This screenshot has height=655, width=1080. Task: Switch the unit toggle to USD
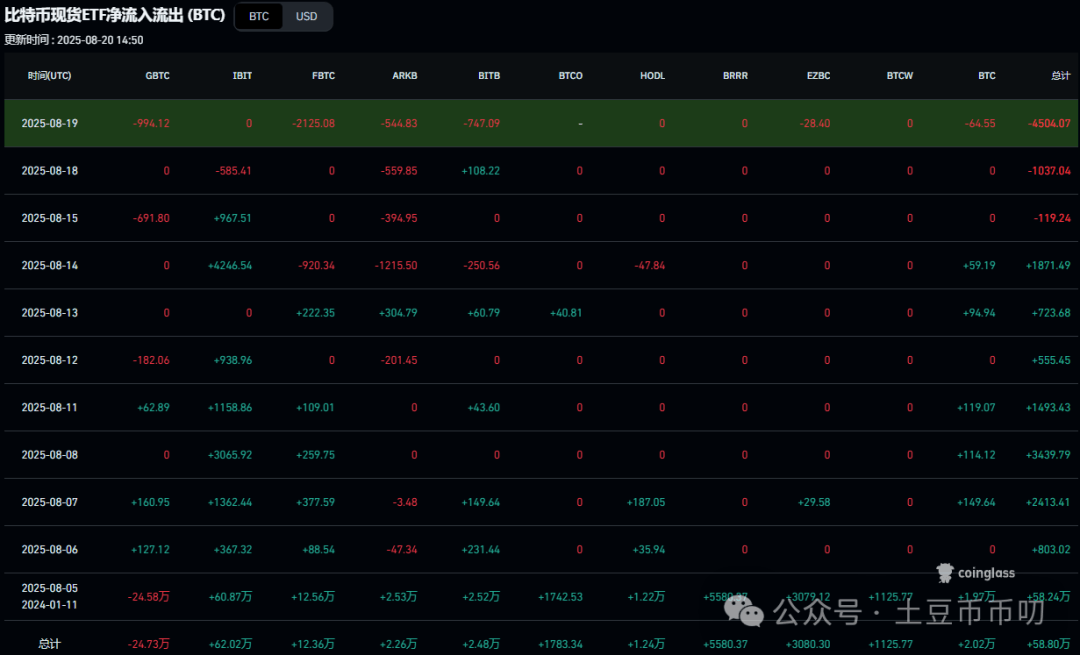(307, 16)
